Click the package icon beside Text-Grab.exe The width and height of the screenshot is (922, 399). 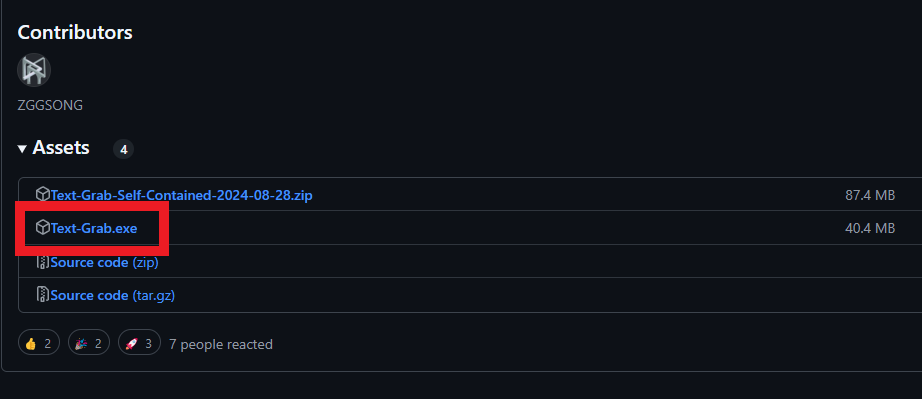point(42,227)
